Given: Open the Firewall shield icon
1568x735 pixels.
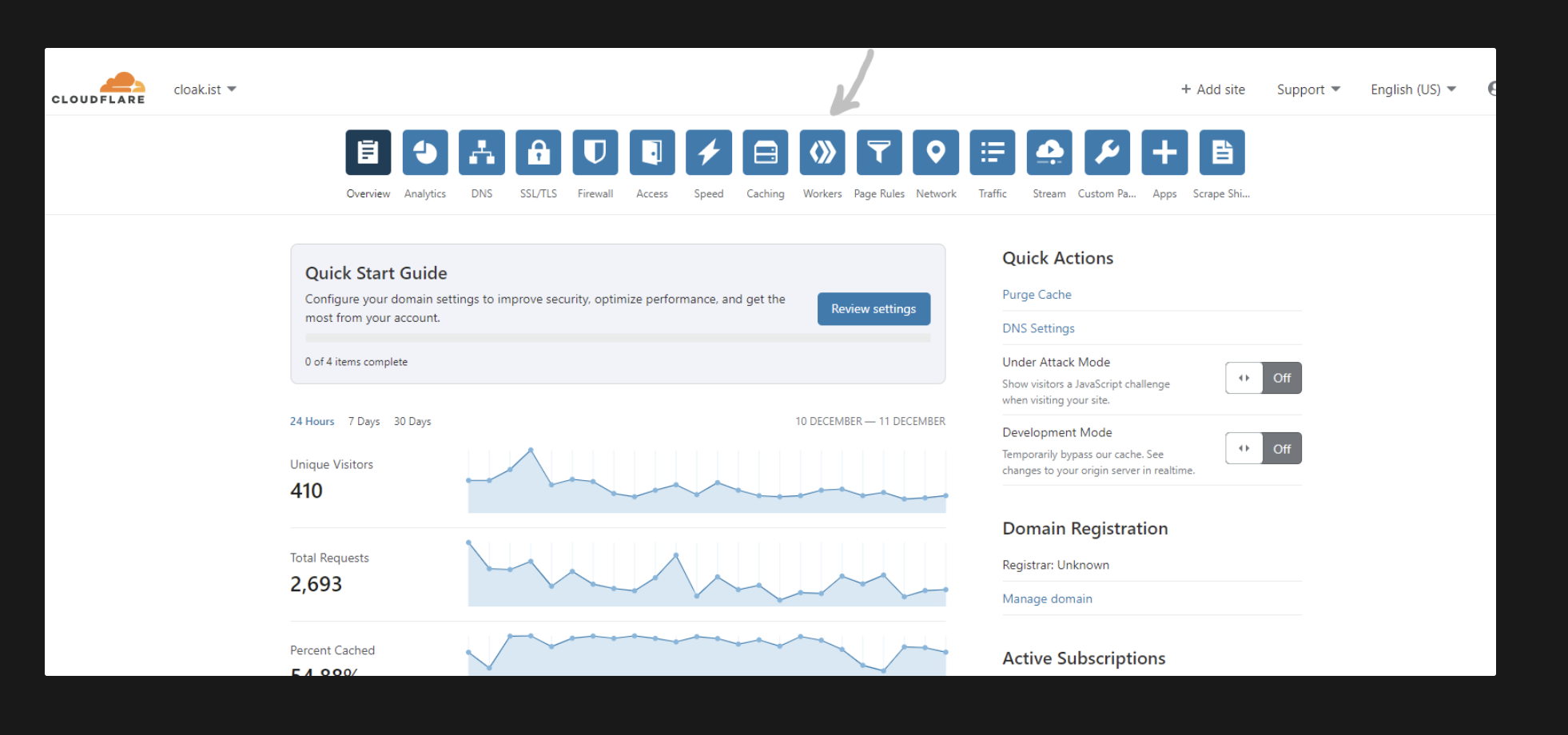Looking at the screenshot, I should pyautogui.click(x=595, y=152).
